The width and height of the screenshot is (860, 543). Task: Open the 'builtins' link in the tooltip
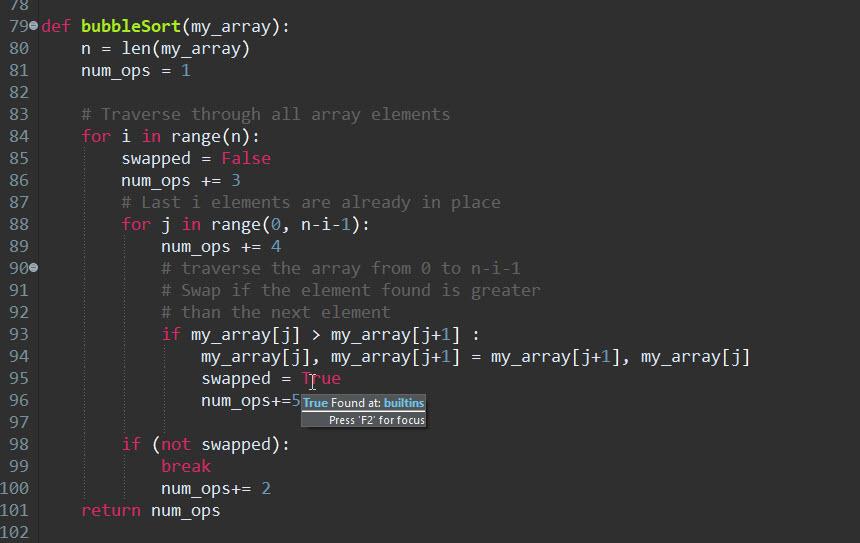tap(404, 403)
